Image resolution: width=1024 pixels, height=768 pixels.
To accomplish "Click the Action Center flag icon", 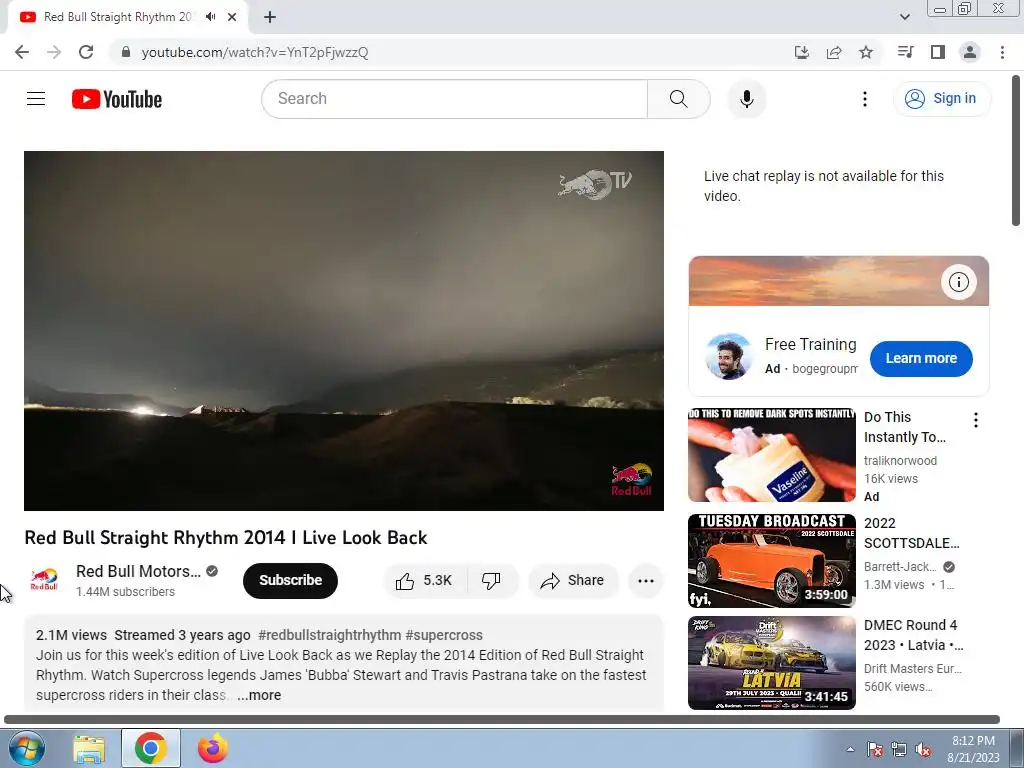I will (x=875, y=749).
